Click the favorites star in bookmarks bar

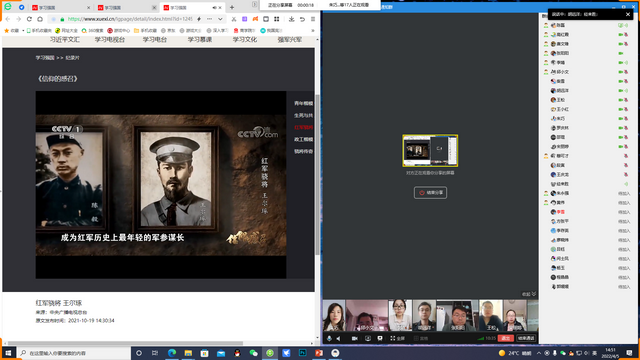(x=7, y=30)
